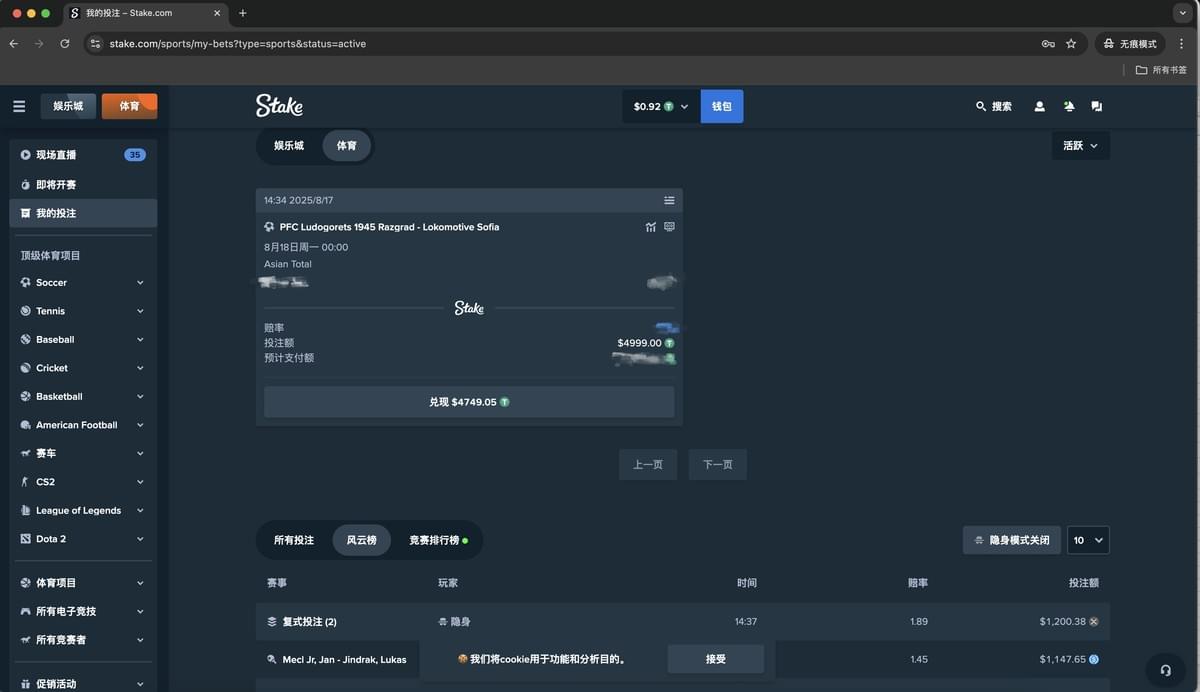
Task: Open match statistics chart icon
Action: pos(651,227)
